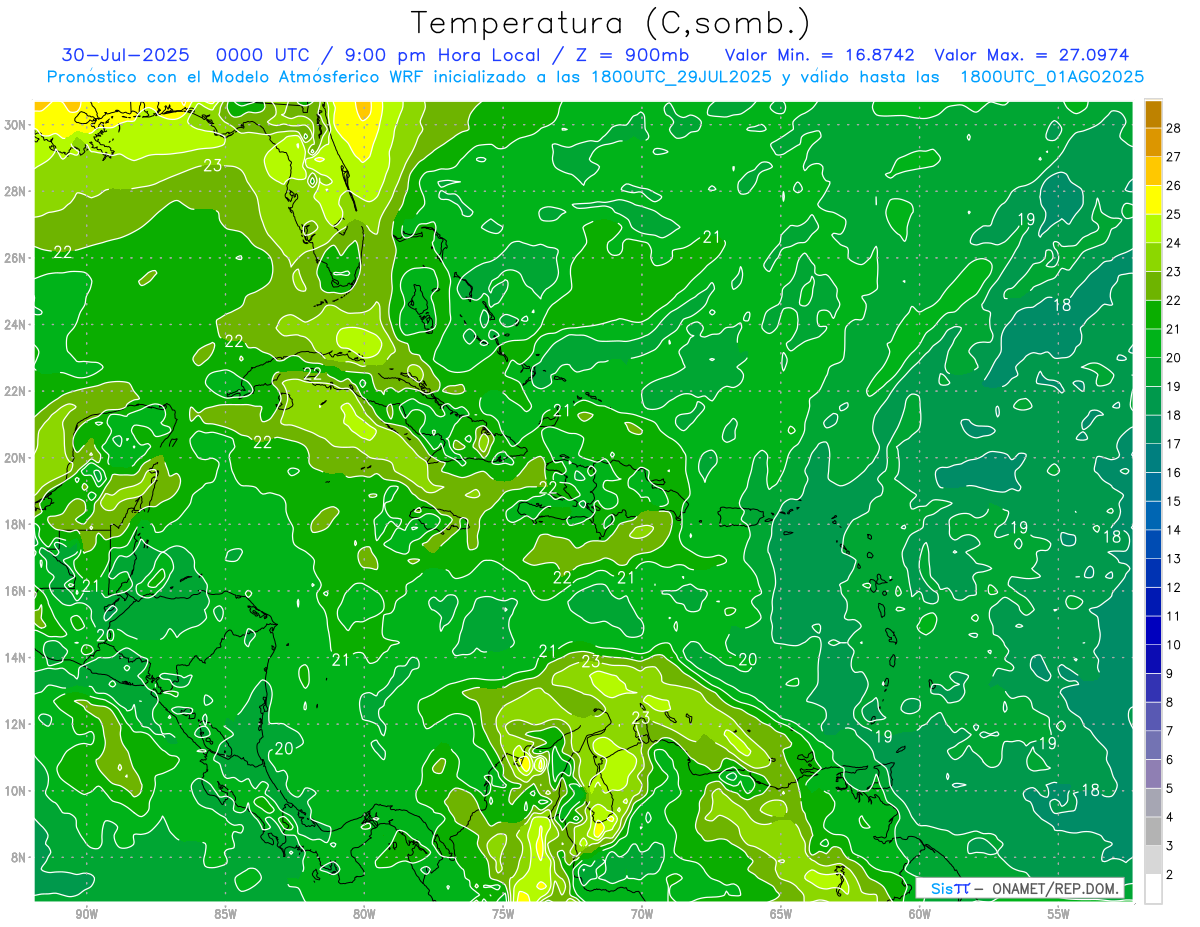Click the 65W longitude axis label
Image resolution: width=1200 pixels, height=927 pixels.
[781, 914]
